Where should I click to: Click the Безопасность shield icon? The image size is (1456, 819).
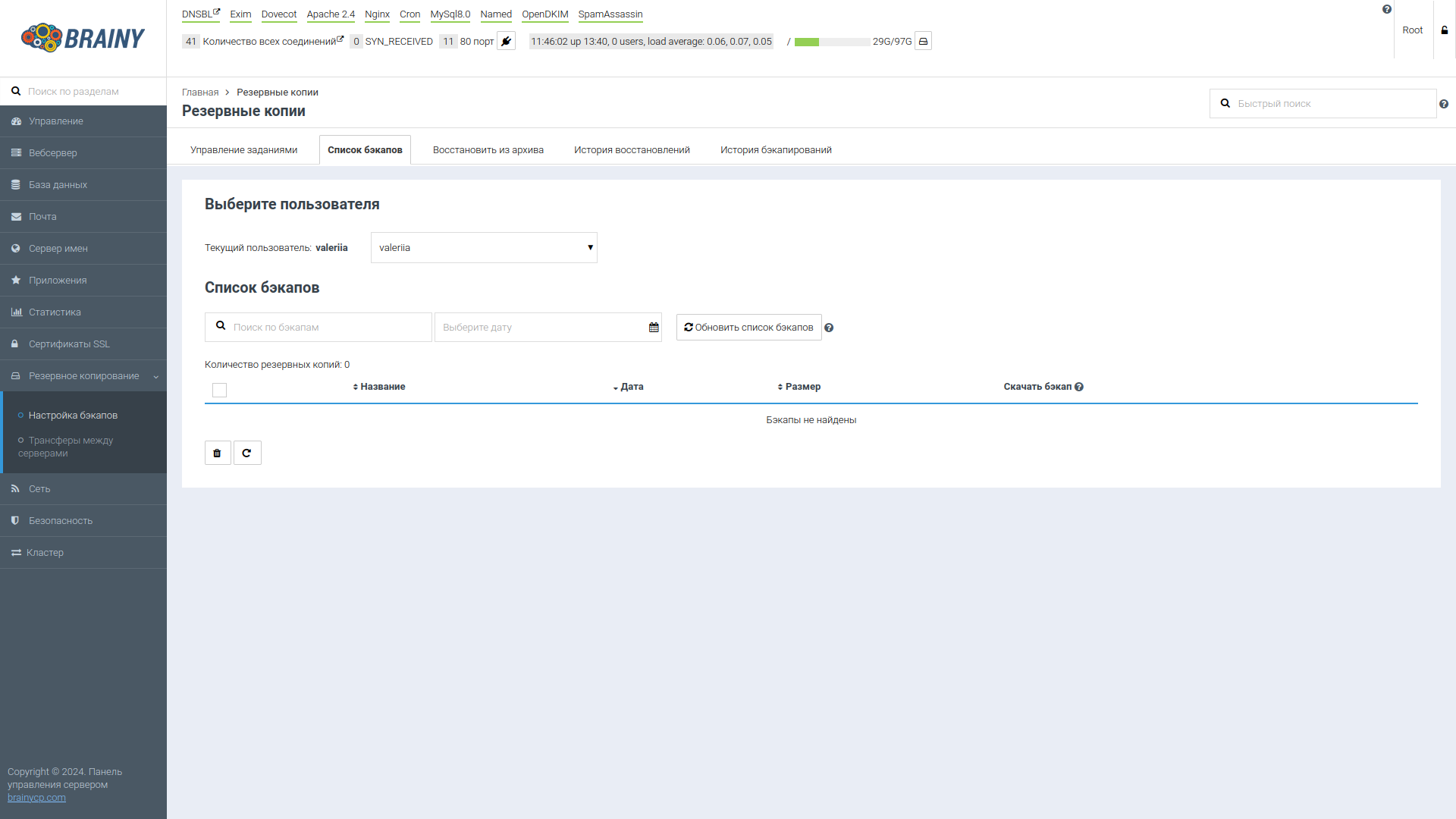point(15,520)
